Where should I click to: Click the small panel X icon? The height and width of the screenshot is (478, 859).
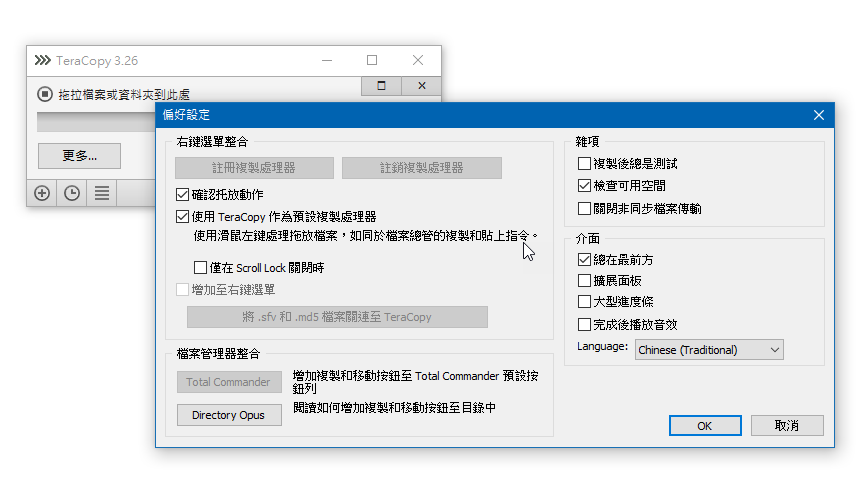[421, 86]
